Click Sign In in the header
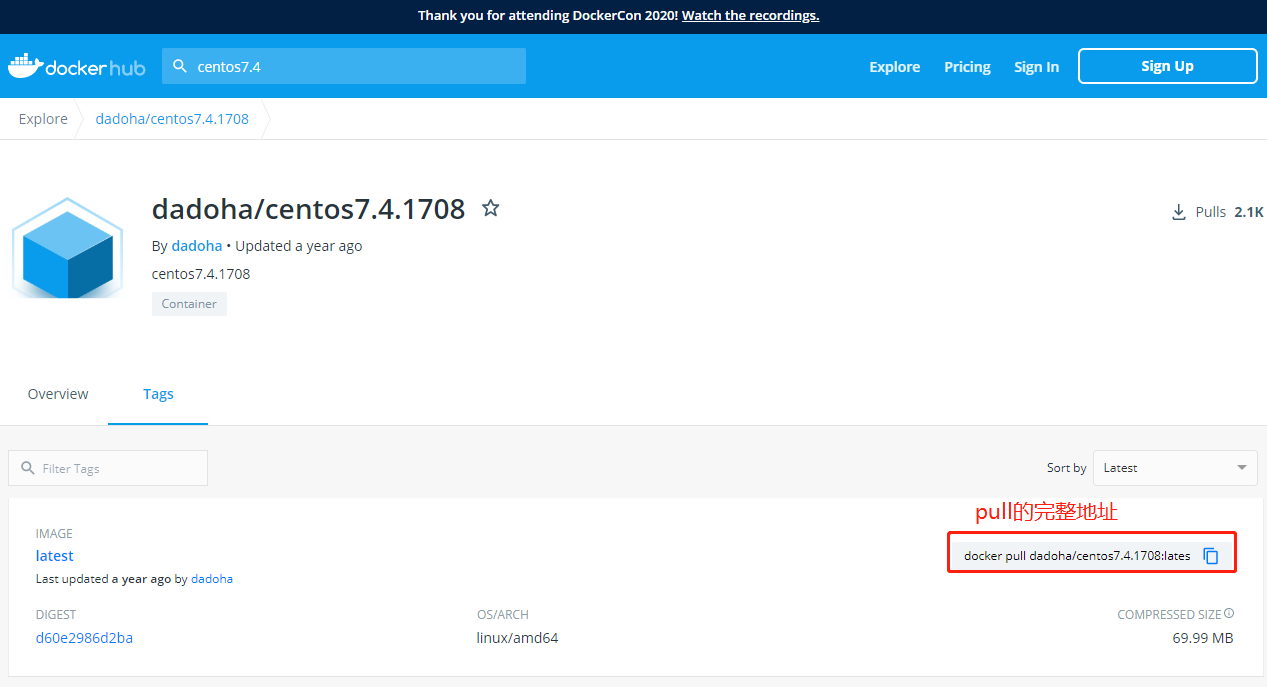Screen dimensions: 1267x687 click(1036, 67)
